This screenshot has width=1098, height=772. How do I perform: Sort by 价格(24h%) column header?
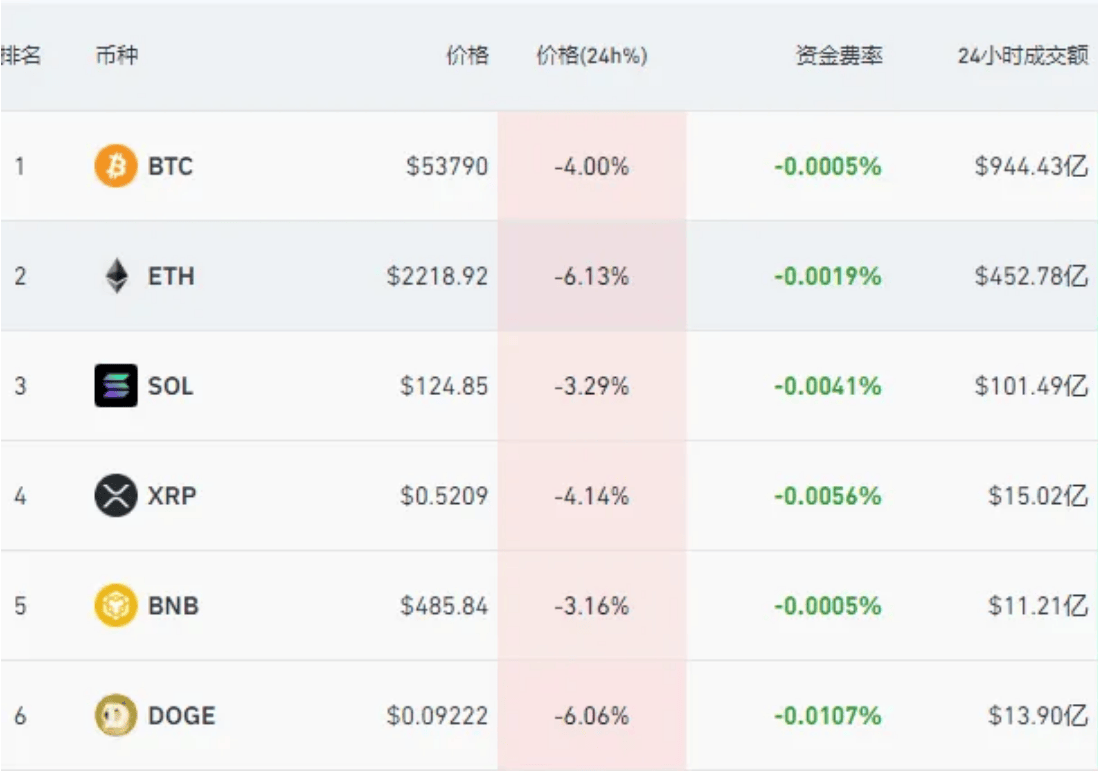[x=591, y=56]
